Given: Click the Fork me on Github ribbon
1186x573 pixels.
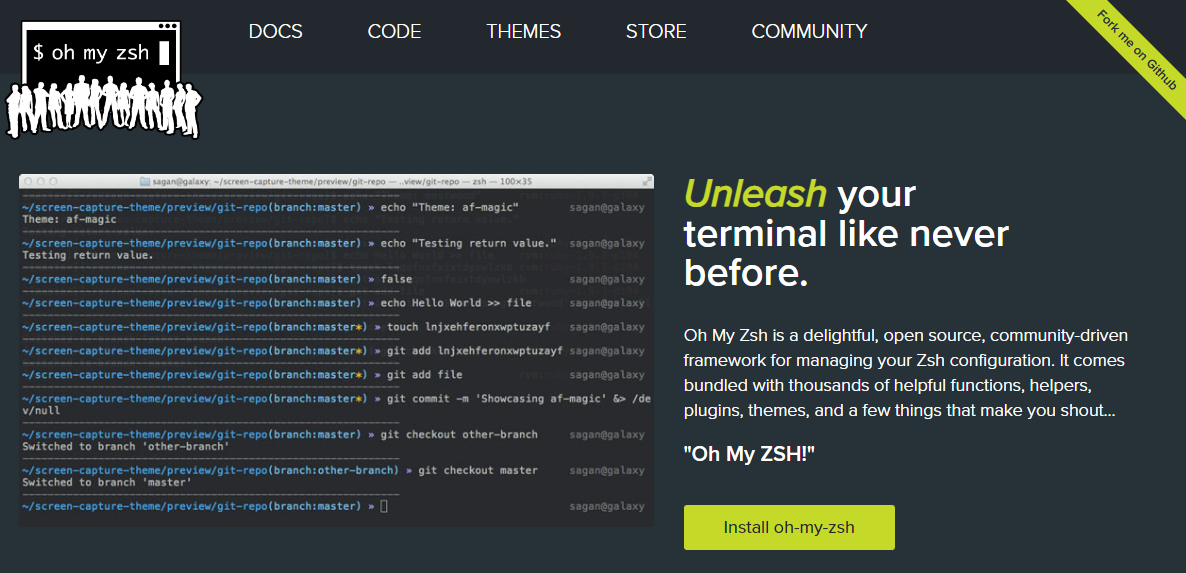Looking at the screenshot, I should (x=1135, y=51).
